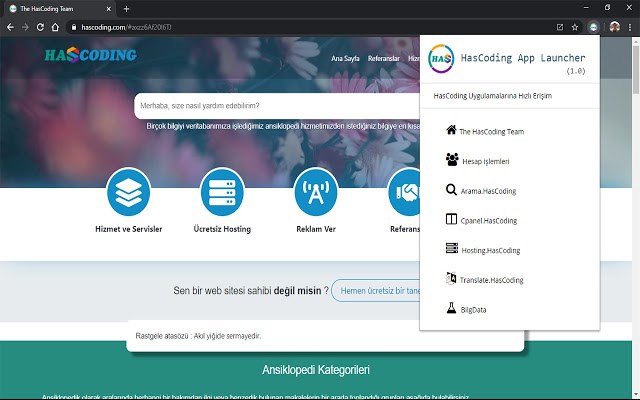Go back with the browser back arrow

pos(11,27)
